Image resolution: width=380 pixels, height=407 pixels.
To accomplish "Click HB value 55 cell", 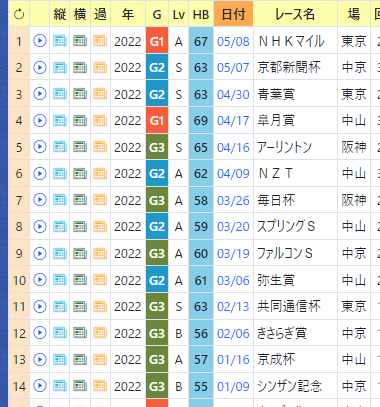I will pyautogui.click(x=201, y=386).
